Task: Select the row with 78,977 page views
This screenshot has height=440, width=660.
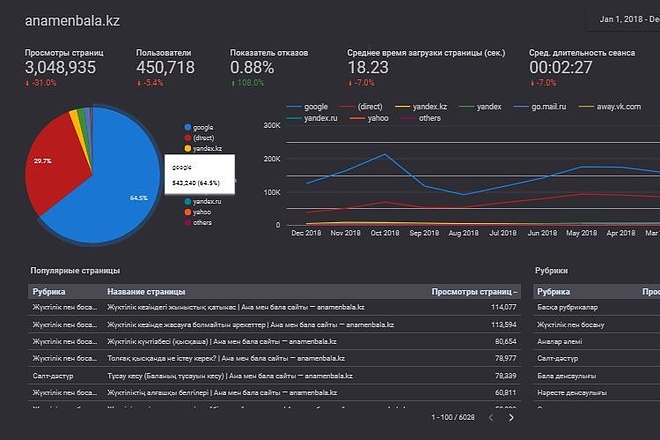Action: tap(274, 358)
